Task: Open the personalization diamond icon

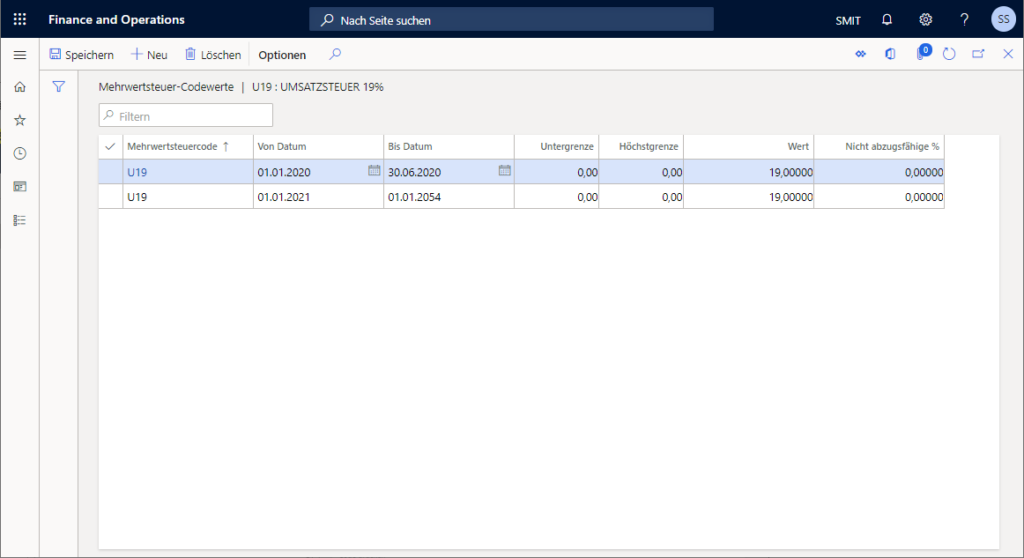Action: pos(861,54)
